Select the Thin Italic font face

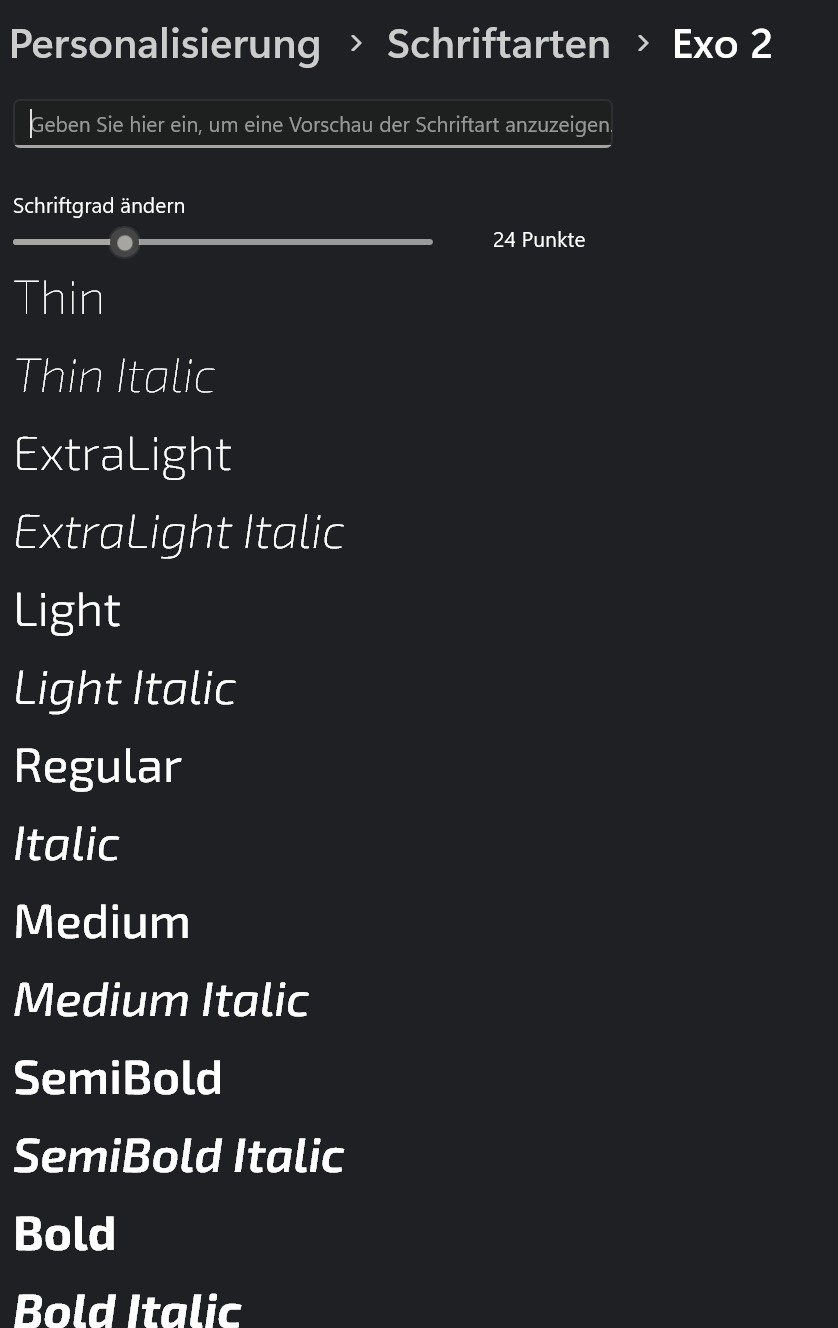coord(114,375)
